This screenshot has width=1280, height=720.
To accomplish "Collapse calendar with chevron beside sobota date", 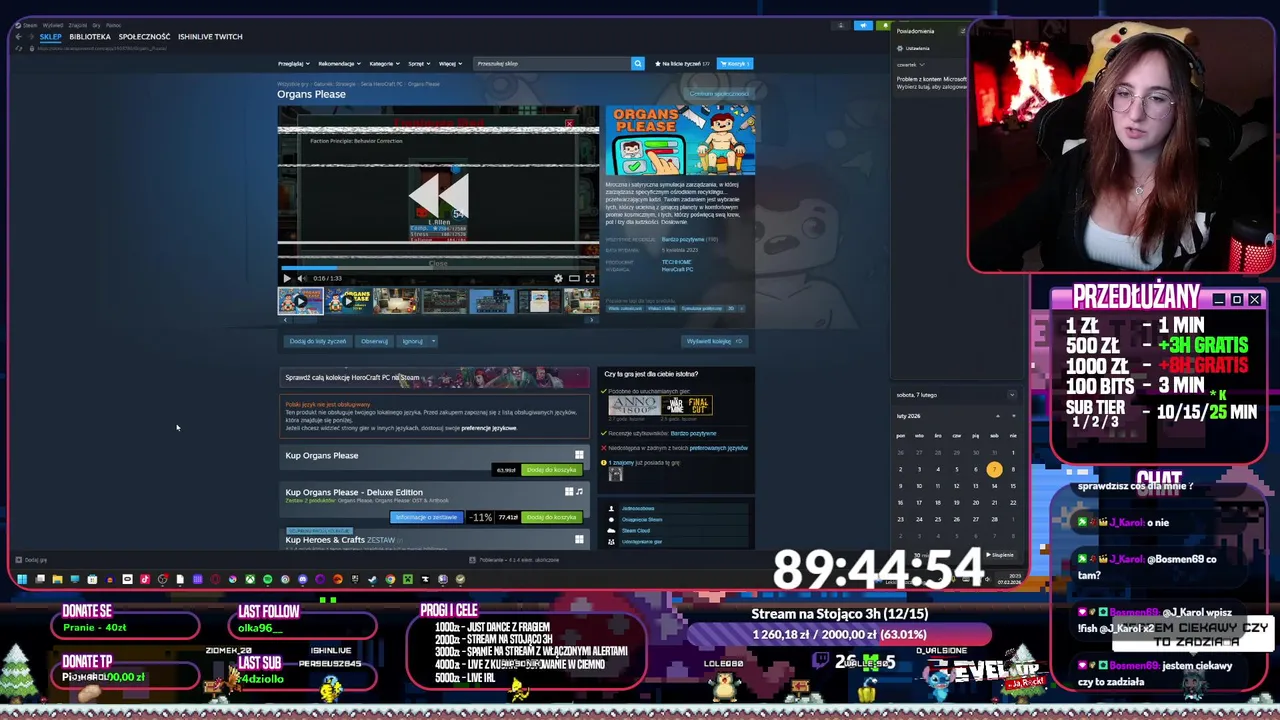I will tap(1011, 395).
